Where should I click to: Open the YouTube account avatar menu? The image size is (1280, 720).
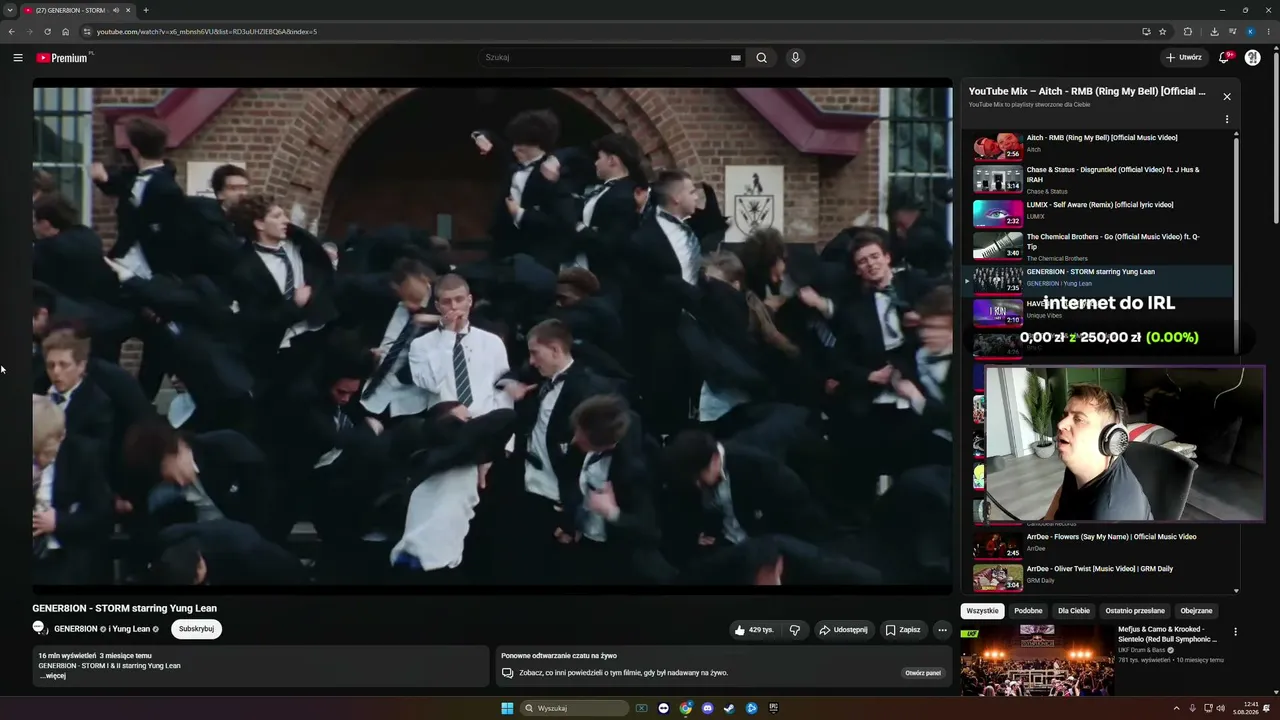point(1252,58)
